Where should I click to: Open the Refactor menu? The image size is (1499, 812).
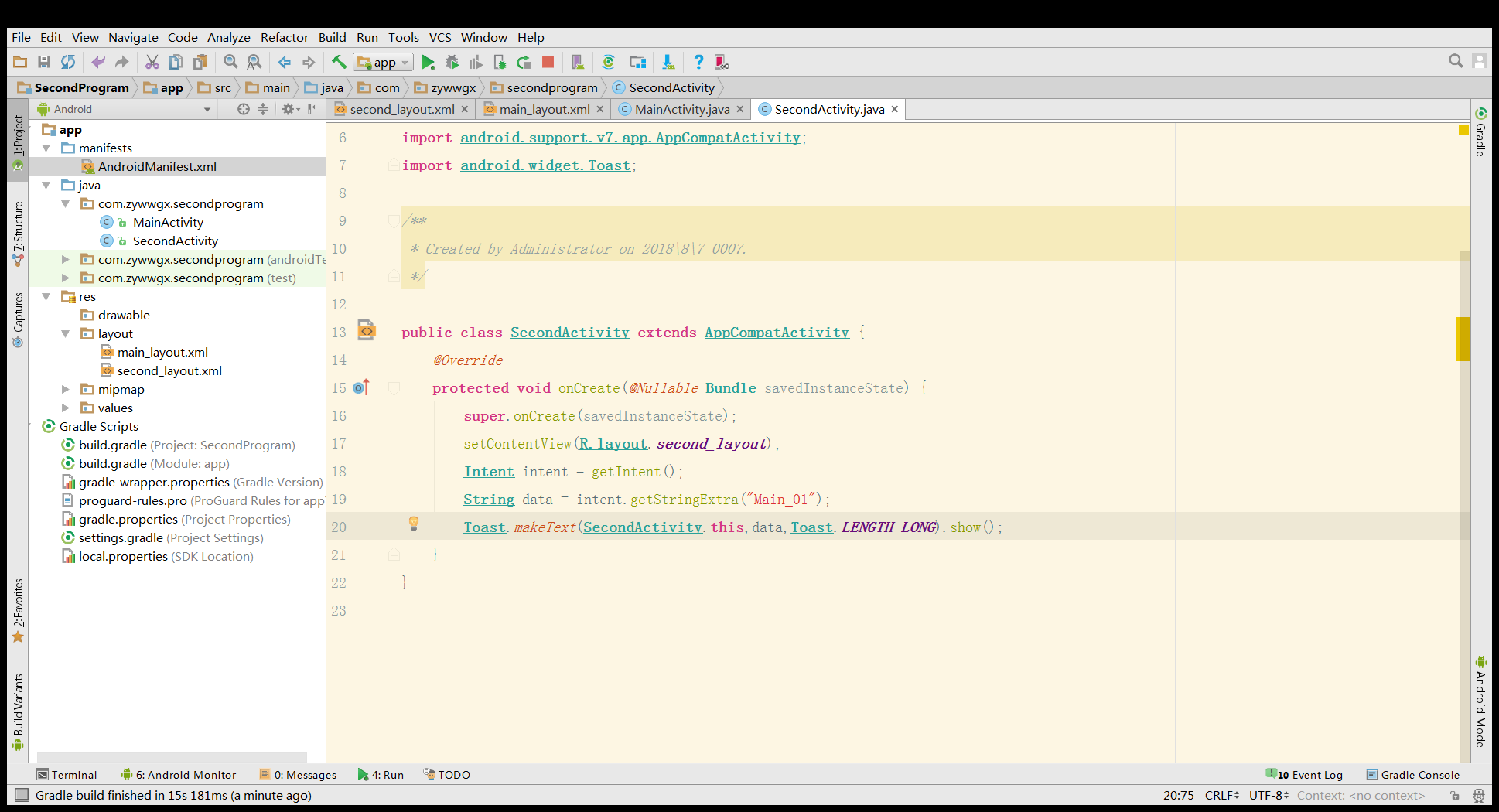coord(284,37)
